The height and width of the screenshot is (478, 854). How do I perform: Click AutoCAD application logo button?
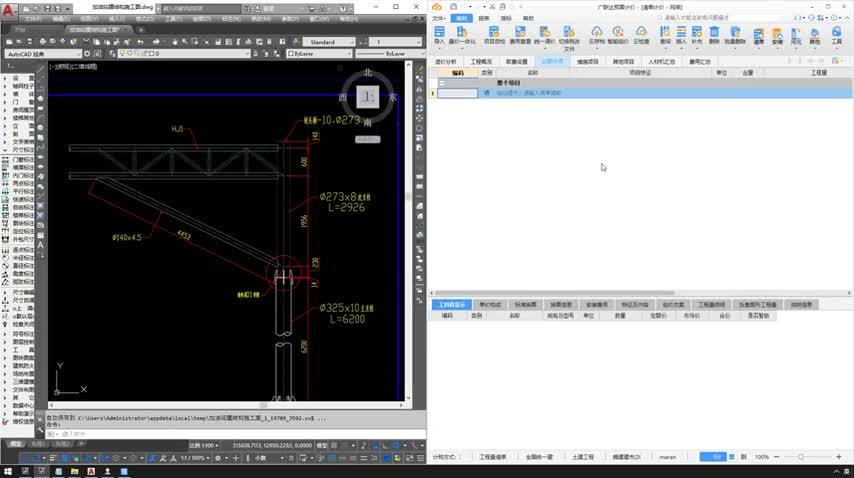coord(9,10)
